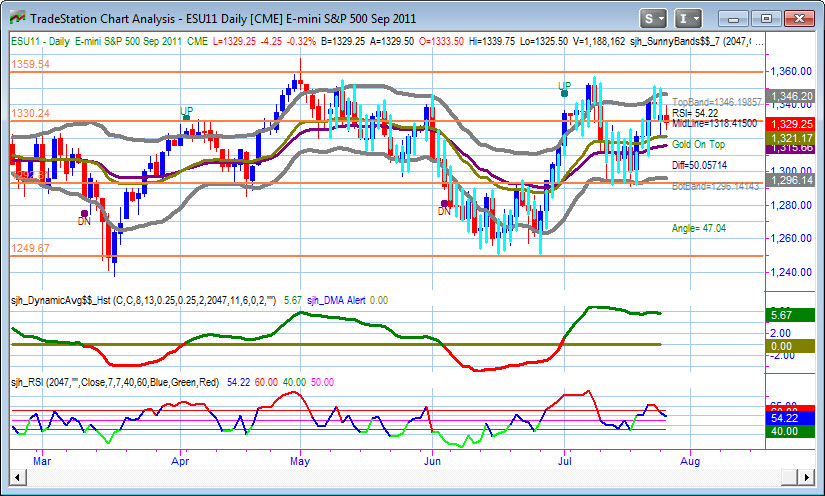Click the green 5.67 indicator value tag
Image resolution: width=825 pixels, height=496 pixels.
pos(791,315)
